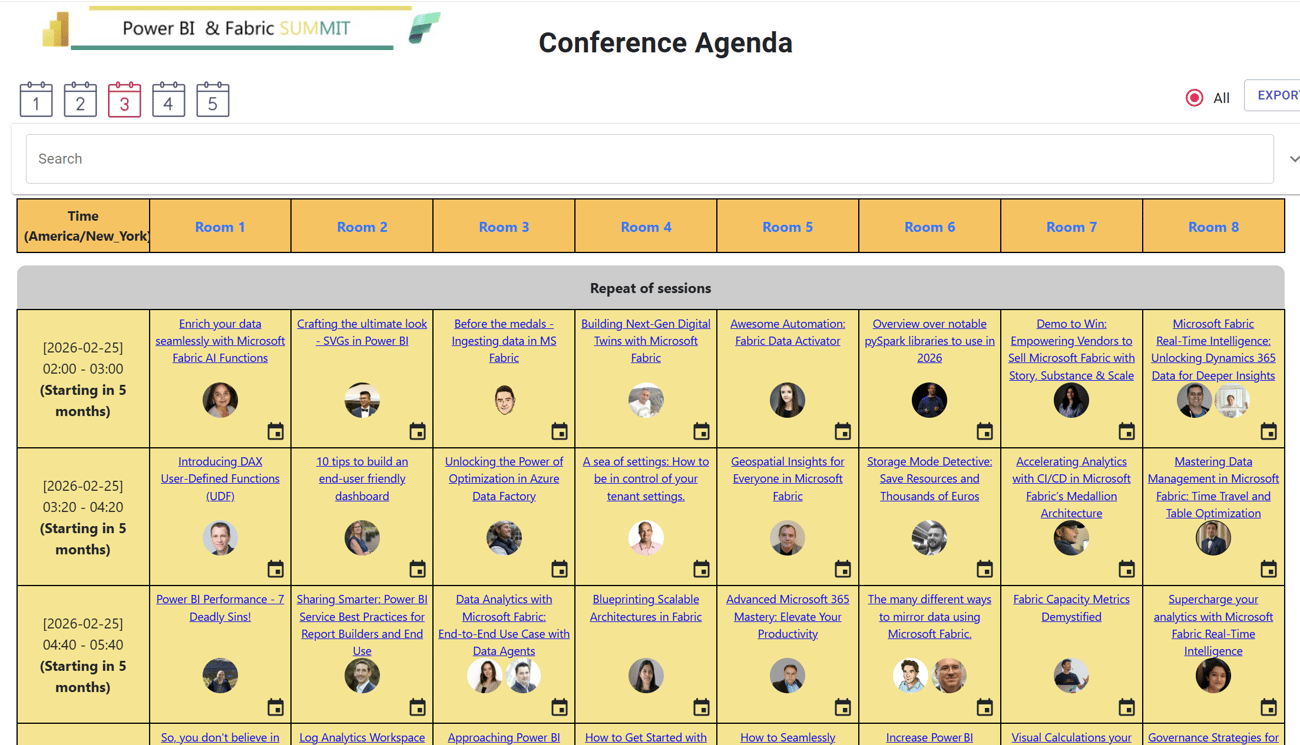1300x745 pixels.
Task: Open day 4 agenda calendar icon
Action: pos(168,100)
